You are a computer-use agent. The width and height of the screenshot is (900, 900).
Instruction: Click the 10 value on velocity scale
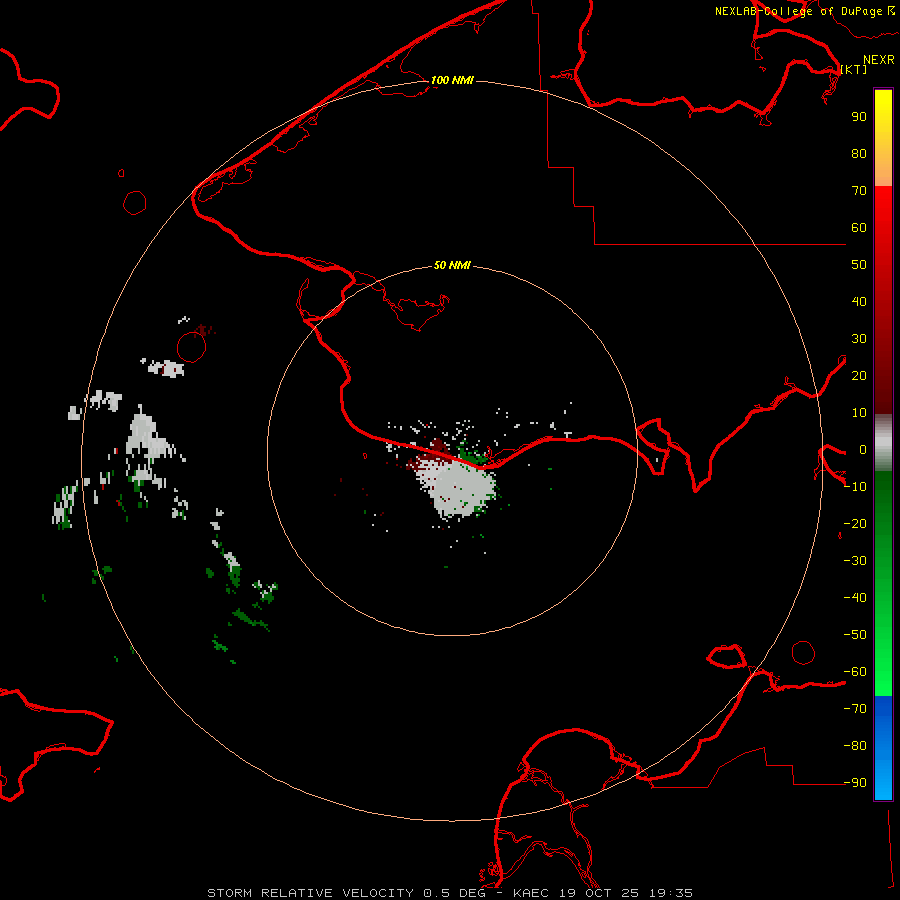[x=859, y=413]
